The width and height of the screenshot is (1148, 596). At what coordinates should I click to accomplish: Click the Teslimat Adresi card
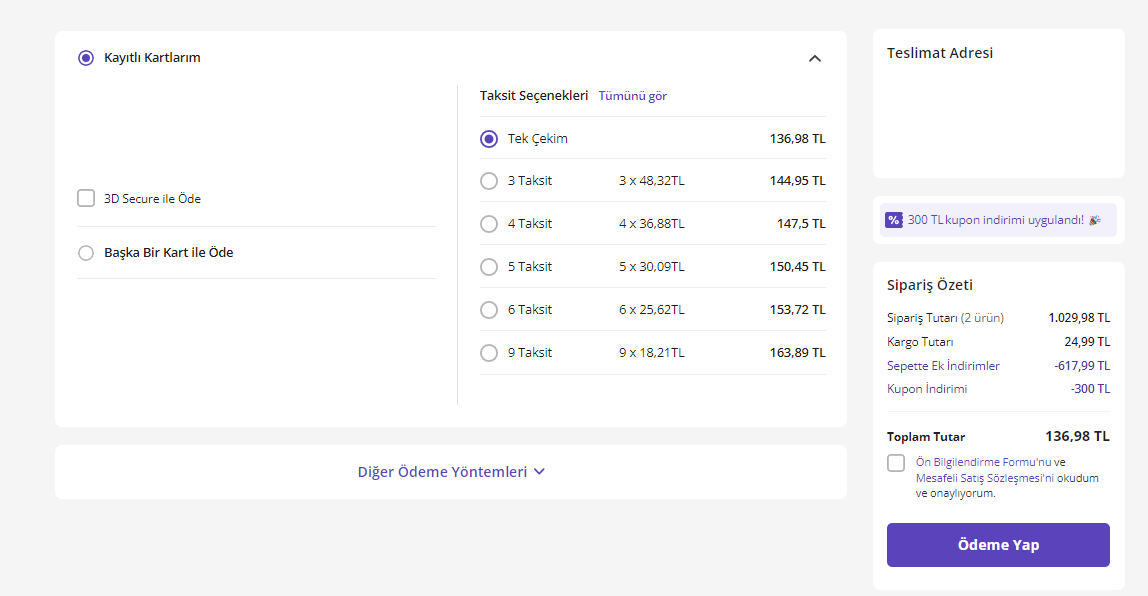pos(998,103)
